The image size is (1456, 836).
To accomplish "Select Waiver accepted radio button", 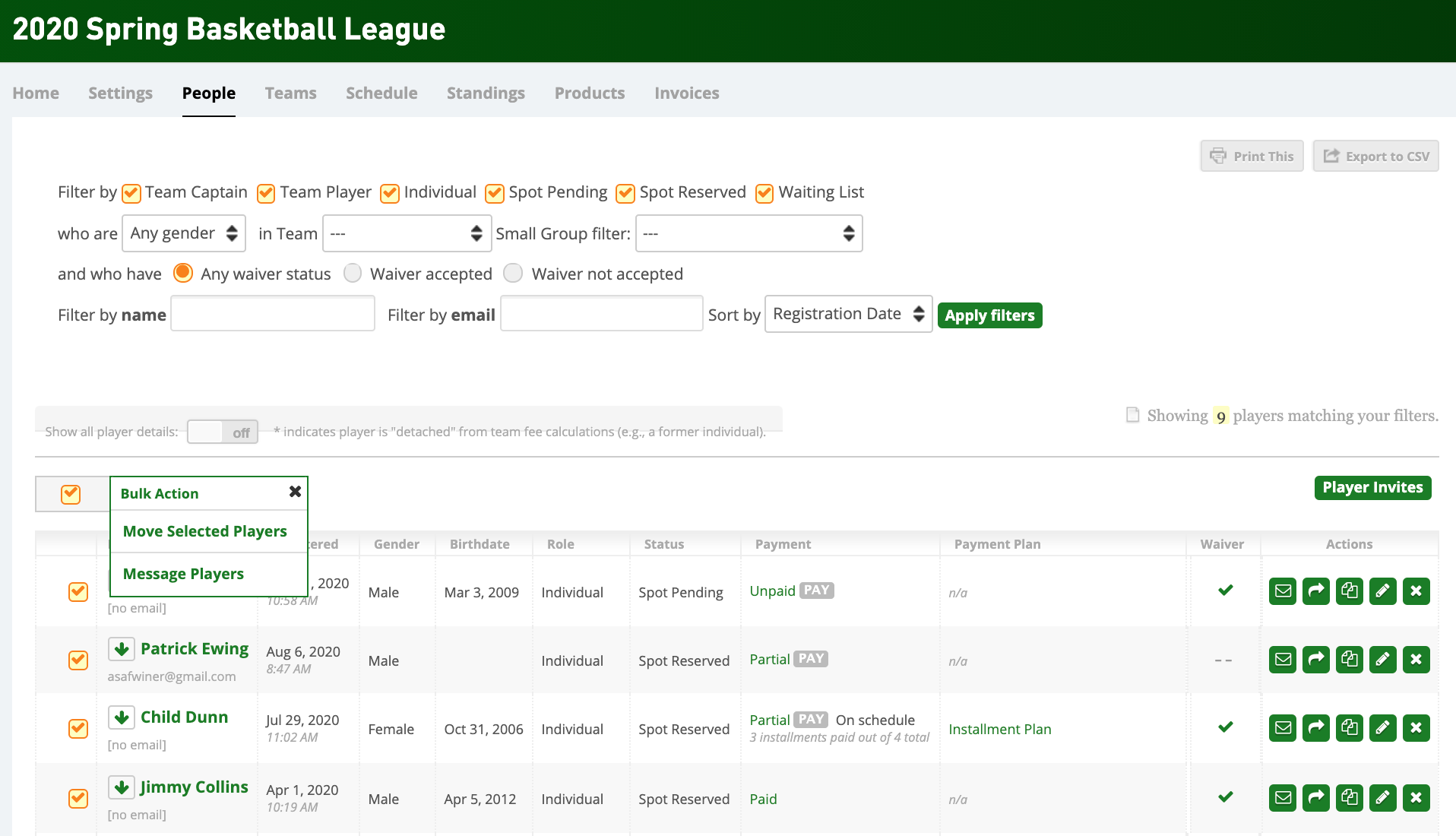I will click(353, 273).
